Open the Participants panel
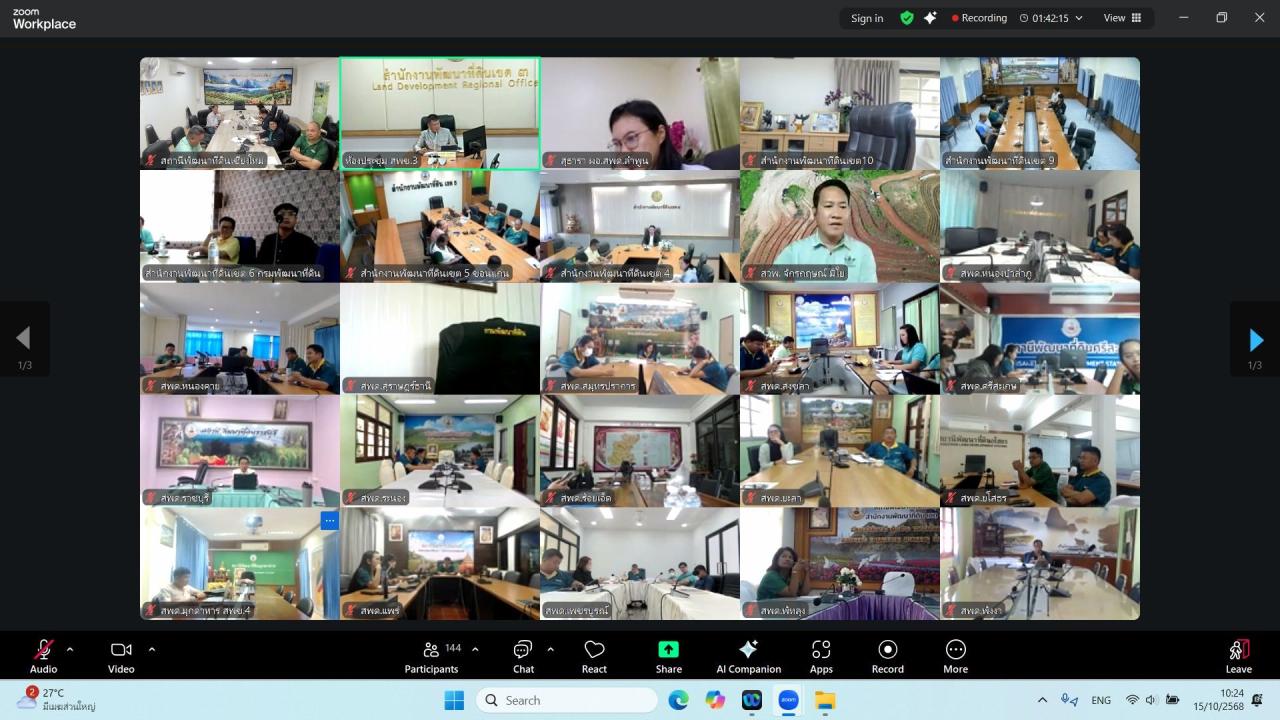This screenshot has width=1280, height=720. point(432,656)
